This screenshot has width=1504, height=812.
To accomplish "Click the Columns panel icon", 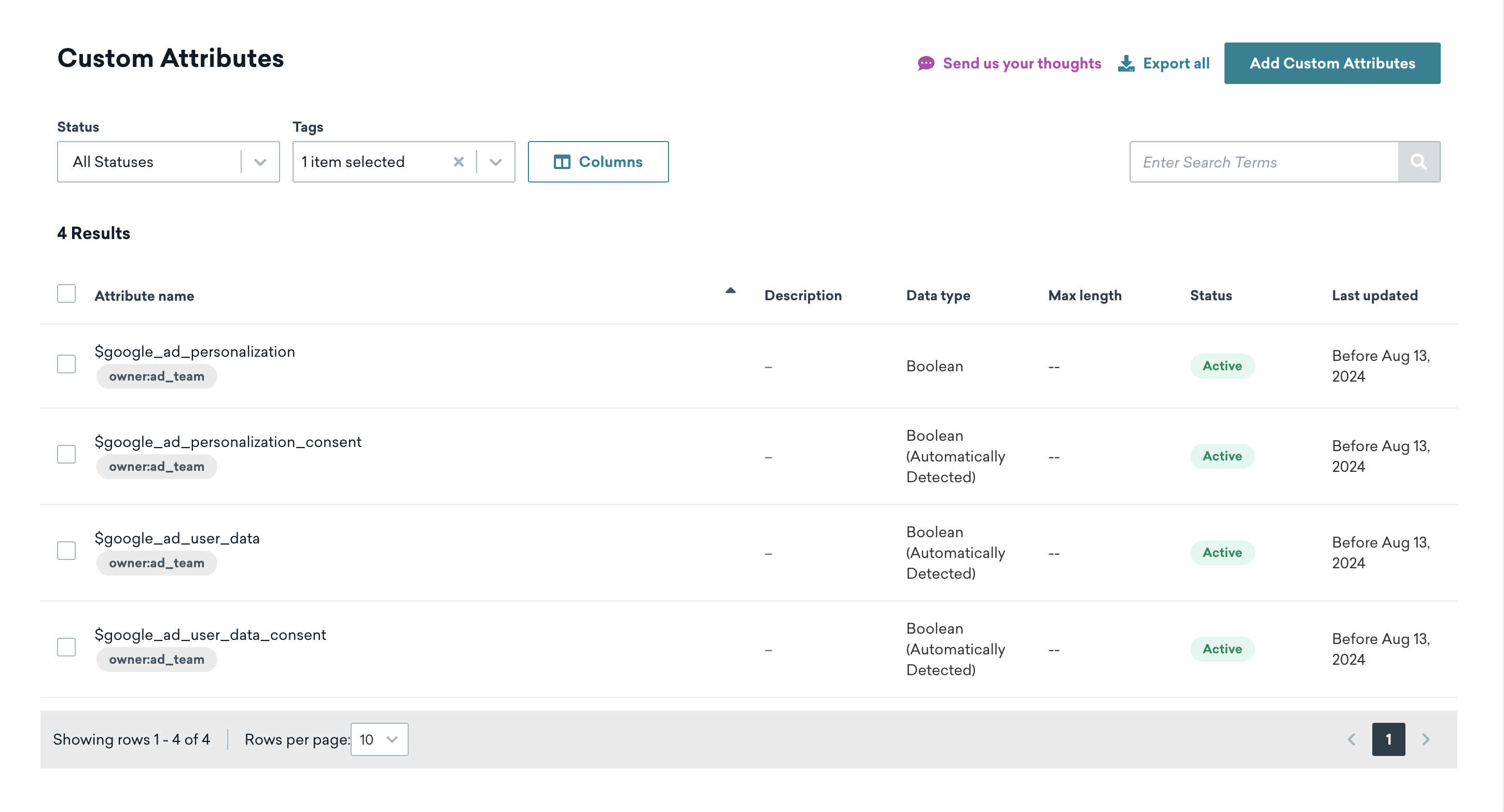I will click(x=562, y=161).
